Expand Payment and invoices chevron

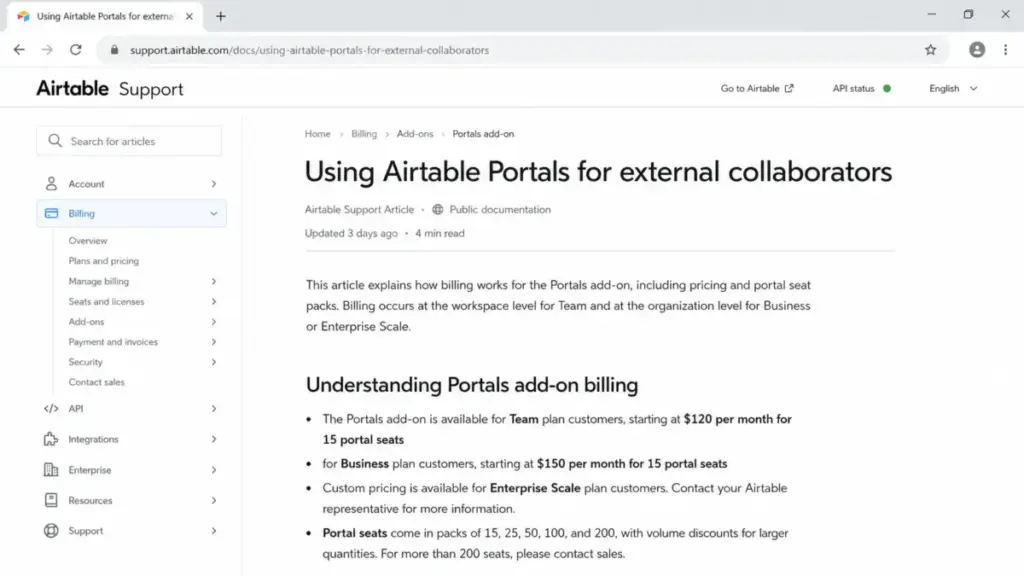[x=214, y=342]
